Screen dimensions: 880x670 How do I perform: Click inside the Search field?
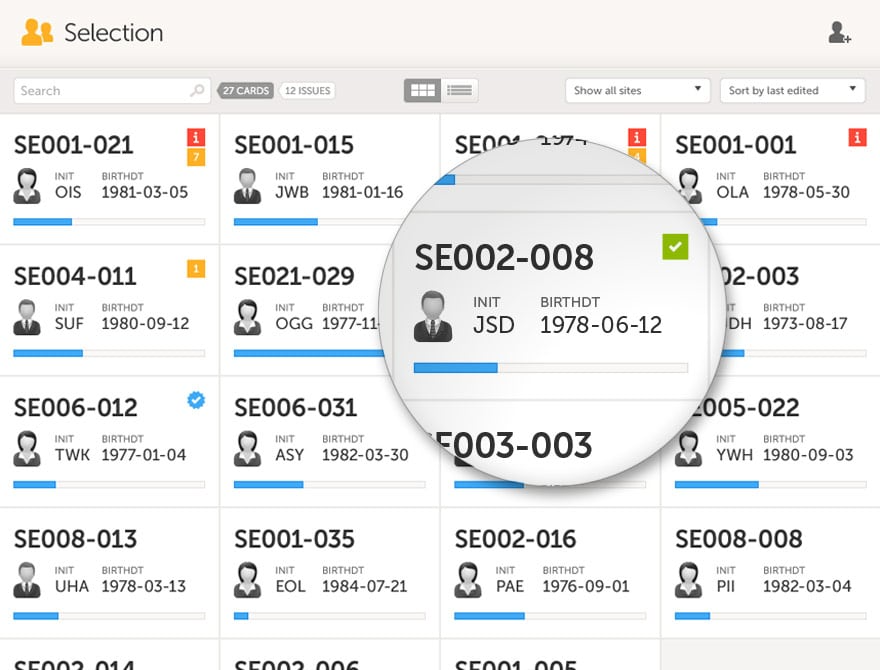(112, 90)
